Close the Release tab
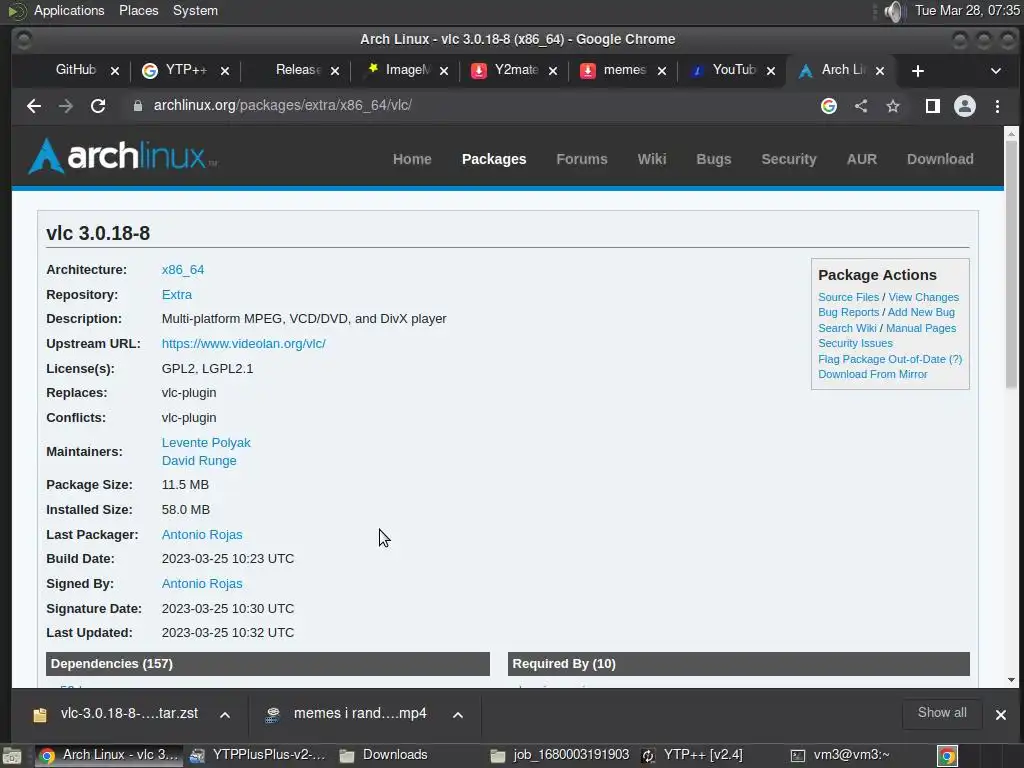Viewport: 1024px width, 768px height. coord(334,71)
